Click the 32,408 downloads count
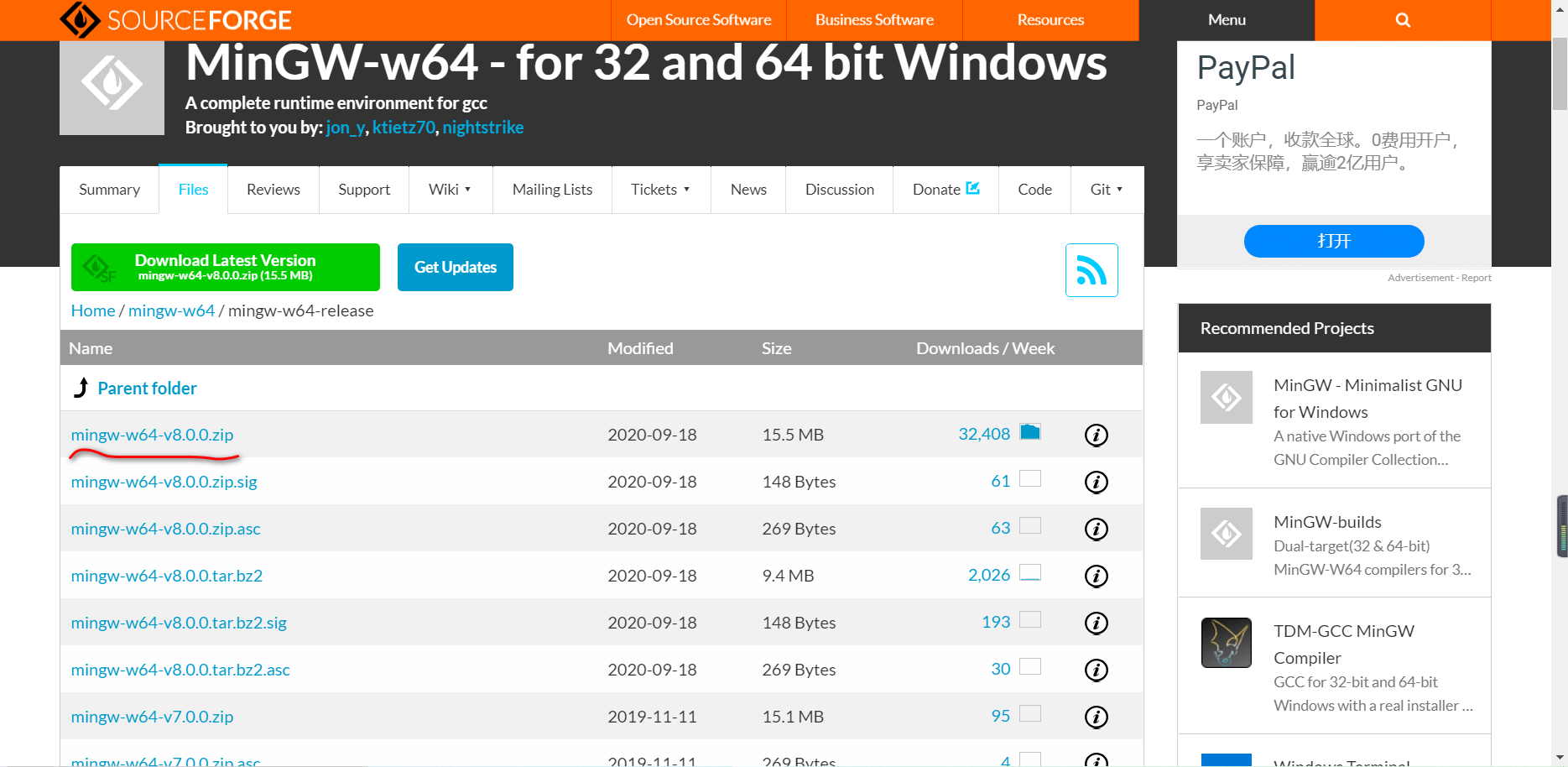Image resolution: width=1568 pixels, height=767 pixels. point(984,434)
